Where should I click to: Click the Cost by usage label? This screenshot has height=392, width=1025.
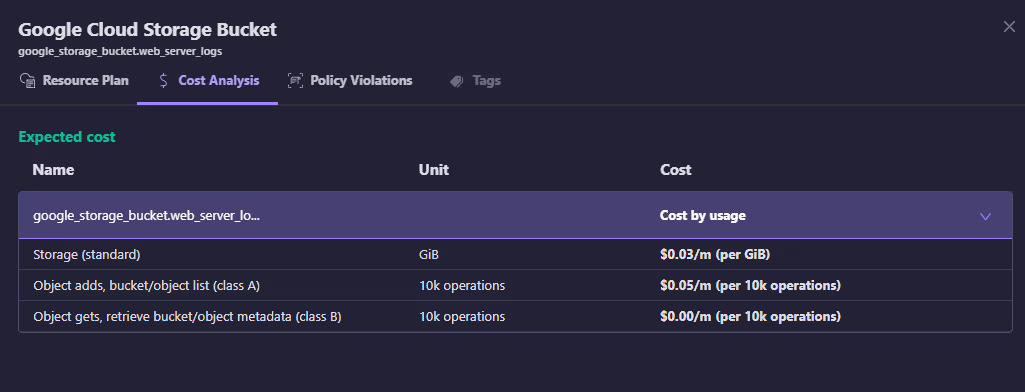tap(703, 216)
